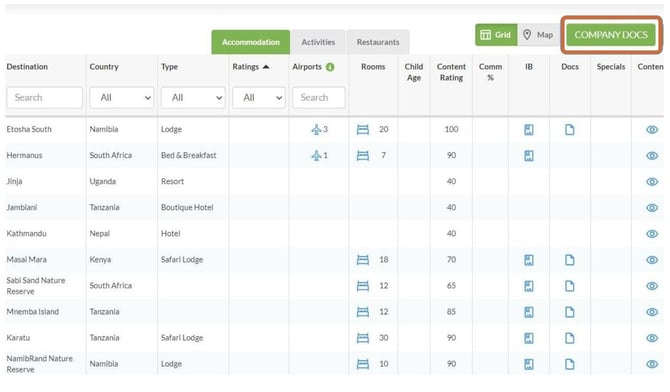The image size is (670, 392).
Task: Sort by the Content Rating column header
Action: point(451,72)
